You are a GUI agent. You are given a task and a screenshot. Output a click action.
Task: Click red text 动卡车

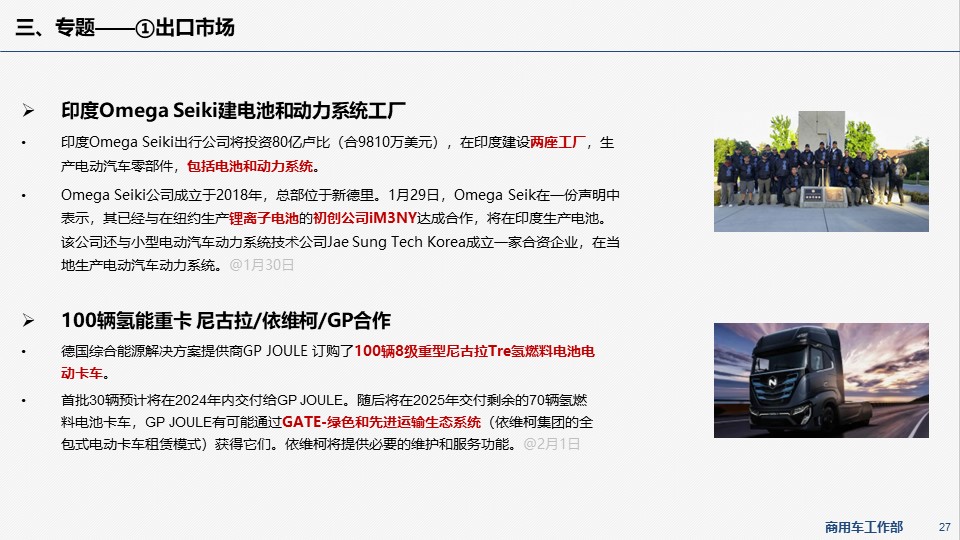pyautogui.click(x=81, y=373)
